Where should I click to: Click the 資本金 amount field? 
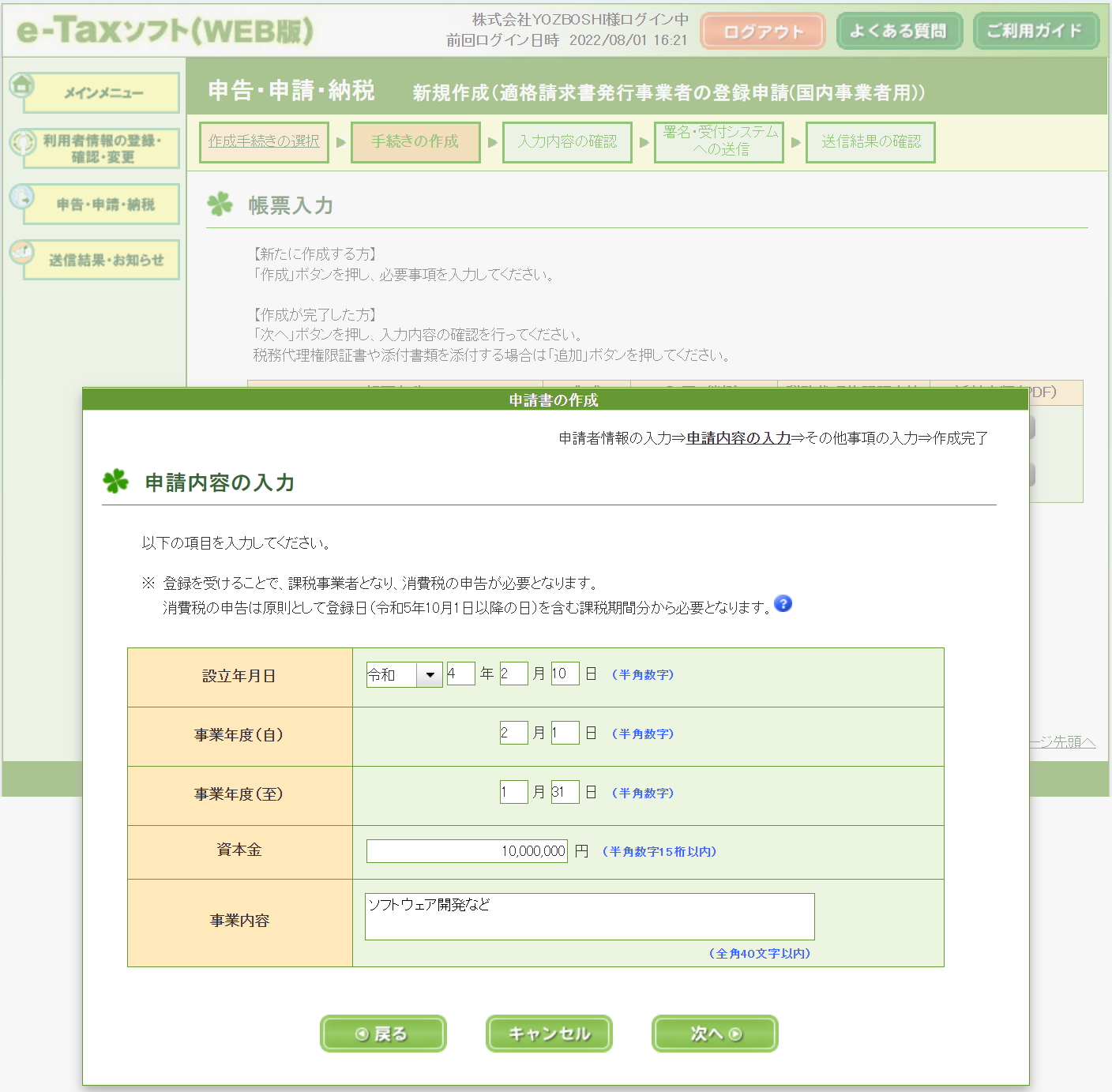[x=467, y=851]
